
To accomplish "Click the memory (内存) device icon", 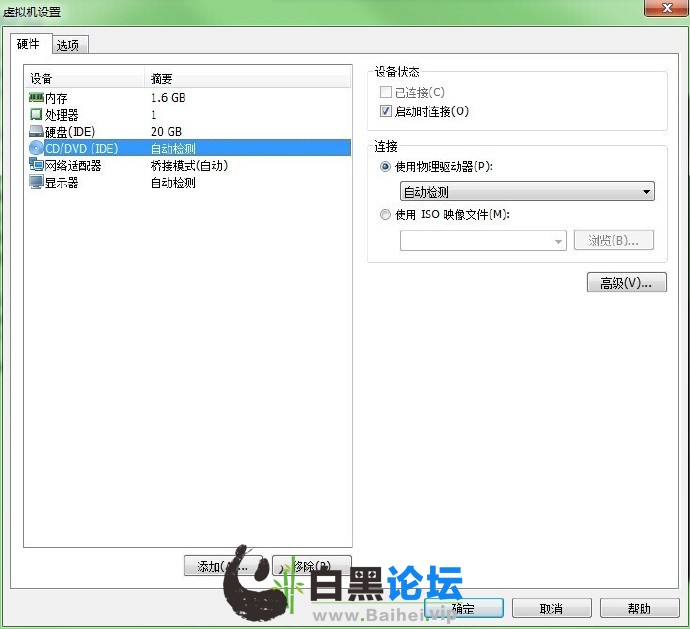I will pos(36,97).
